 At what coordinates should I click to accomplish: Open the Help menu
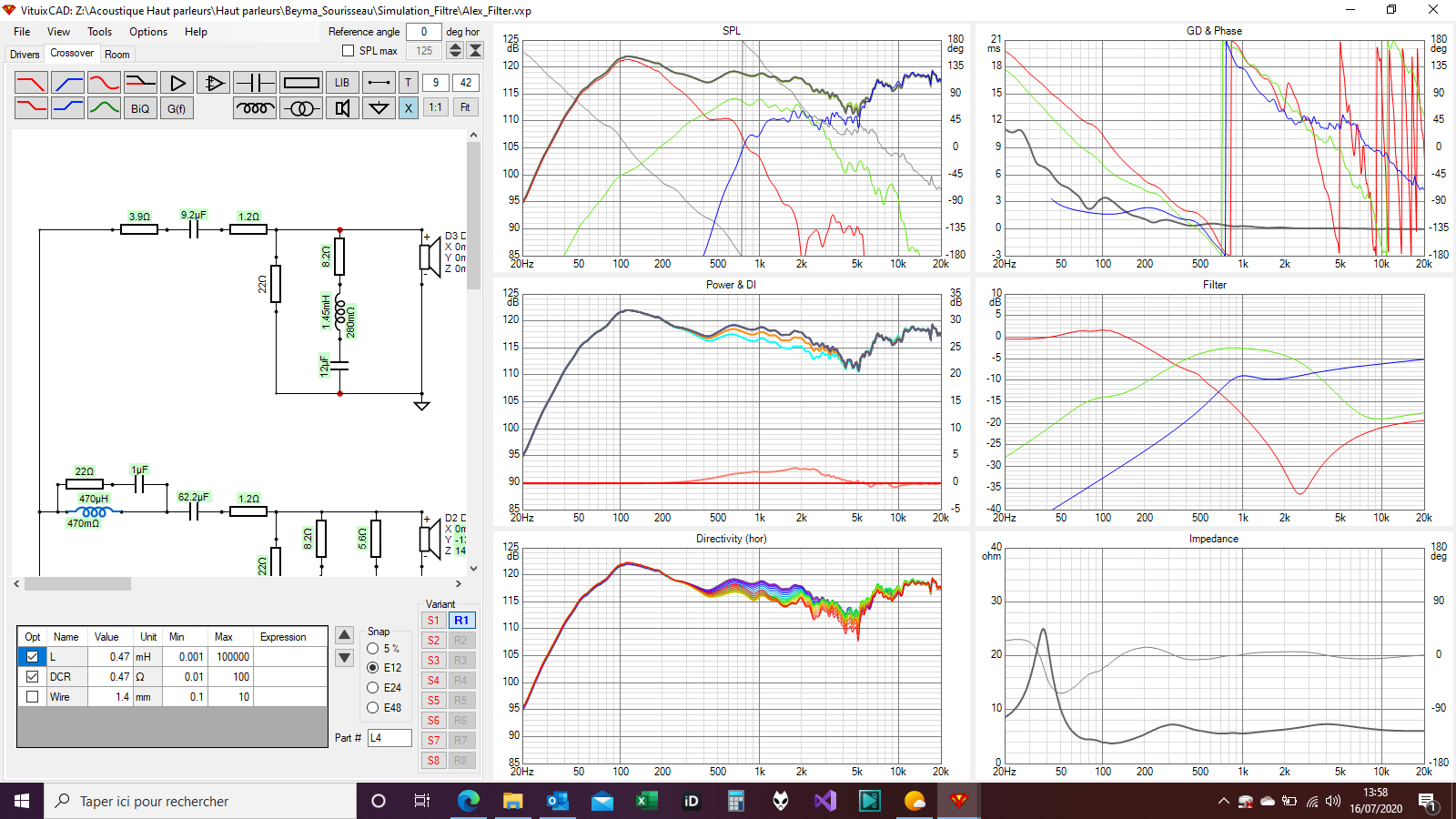196,32
